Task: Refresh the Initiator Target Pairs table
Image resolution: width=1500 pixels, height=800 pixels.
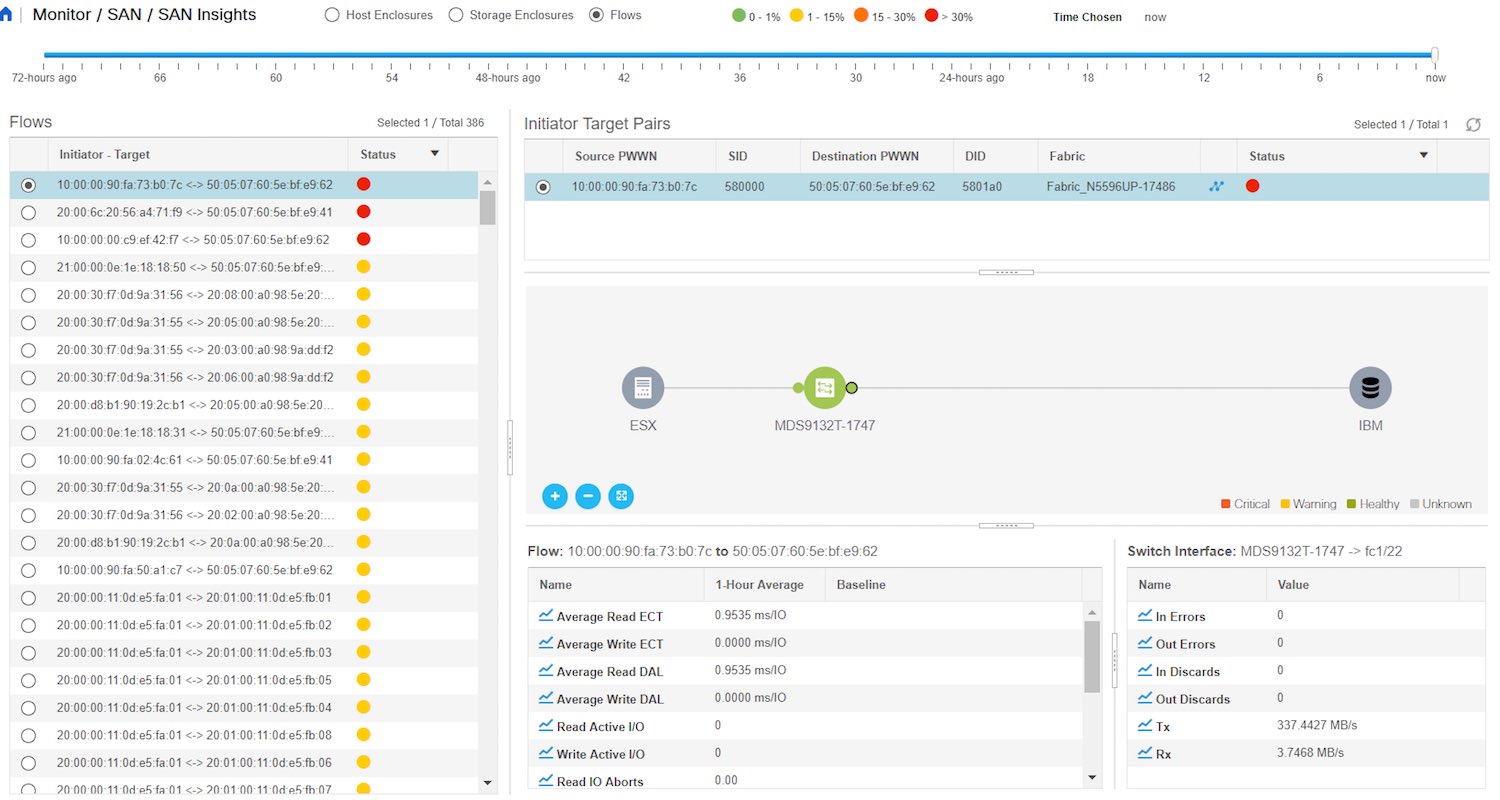Action: point(1473,125)
